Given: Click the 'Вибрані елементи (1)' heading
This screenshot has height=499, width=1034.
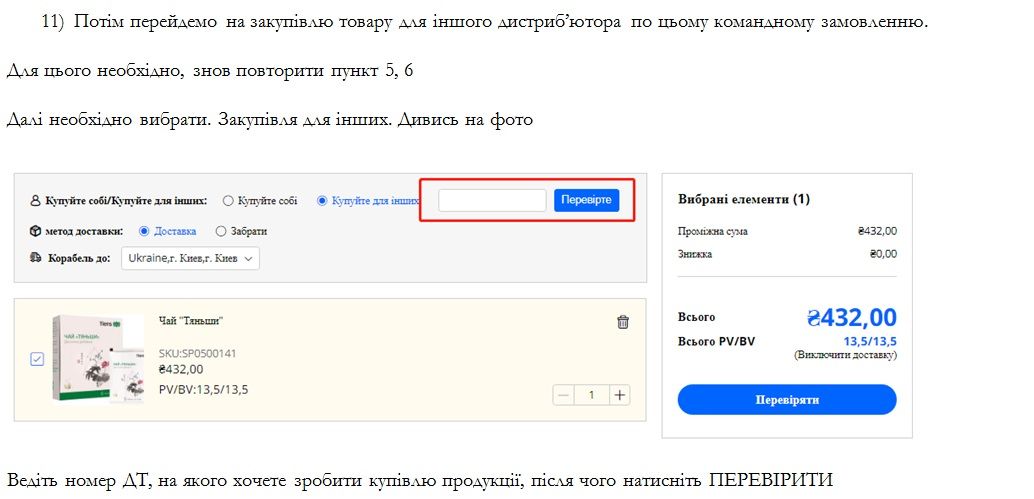Looking at the screenshot, I should 743,199.
